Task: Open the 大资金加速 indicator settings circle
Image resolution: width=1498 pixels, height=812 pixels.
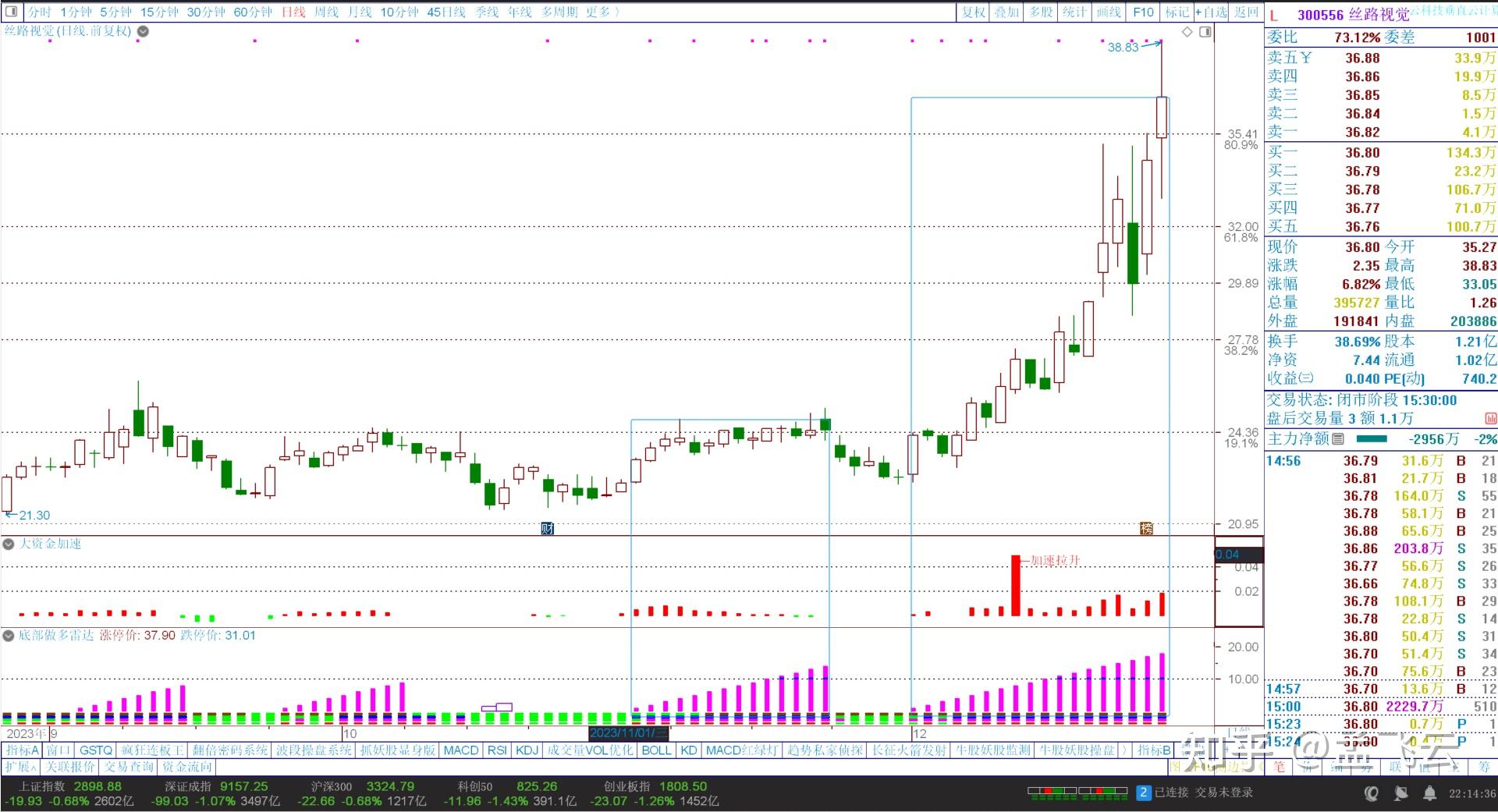Action: pos(9,544)
